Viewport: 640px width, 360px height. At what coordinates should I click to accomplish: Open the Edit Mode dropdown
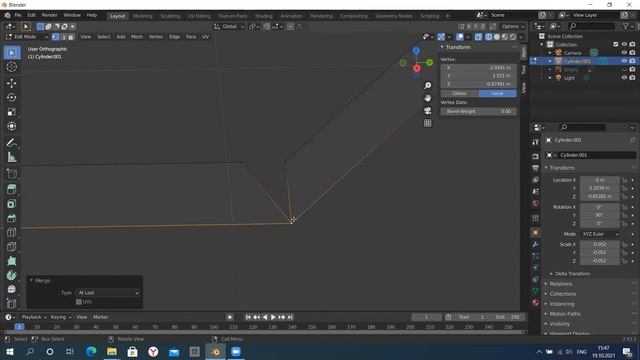[x=27, y=37]
